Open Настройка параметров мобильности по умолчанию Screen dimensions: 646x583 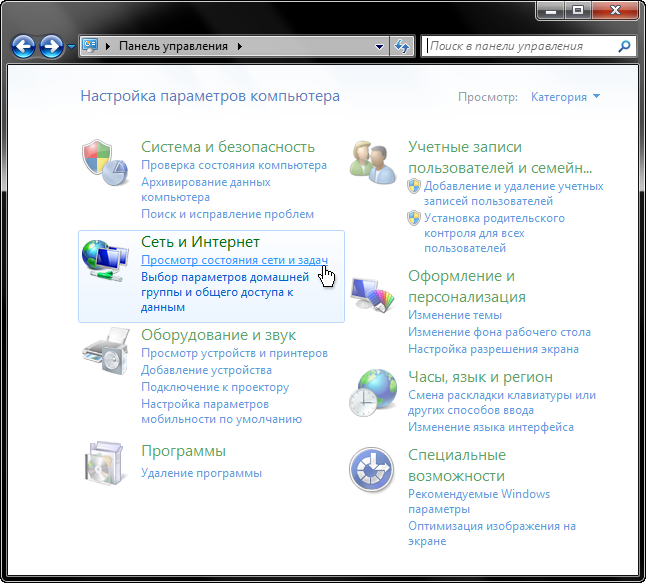[x=222, y=412]
